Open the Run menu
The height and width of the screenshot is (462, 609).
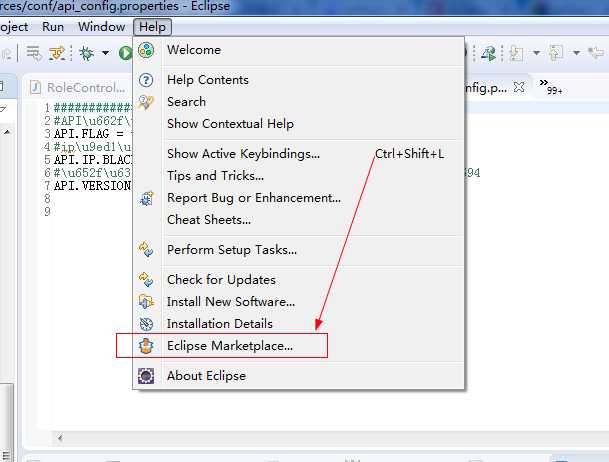pos(53,27)
